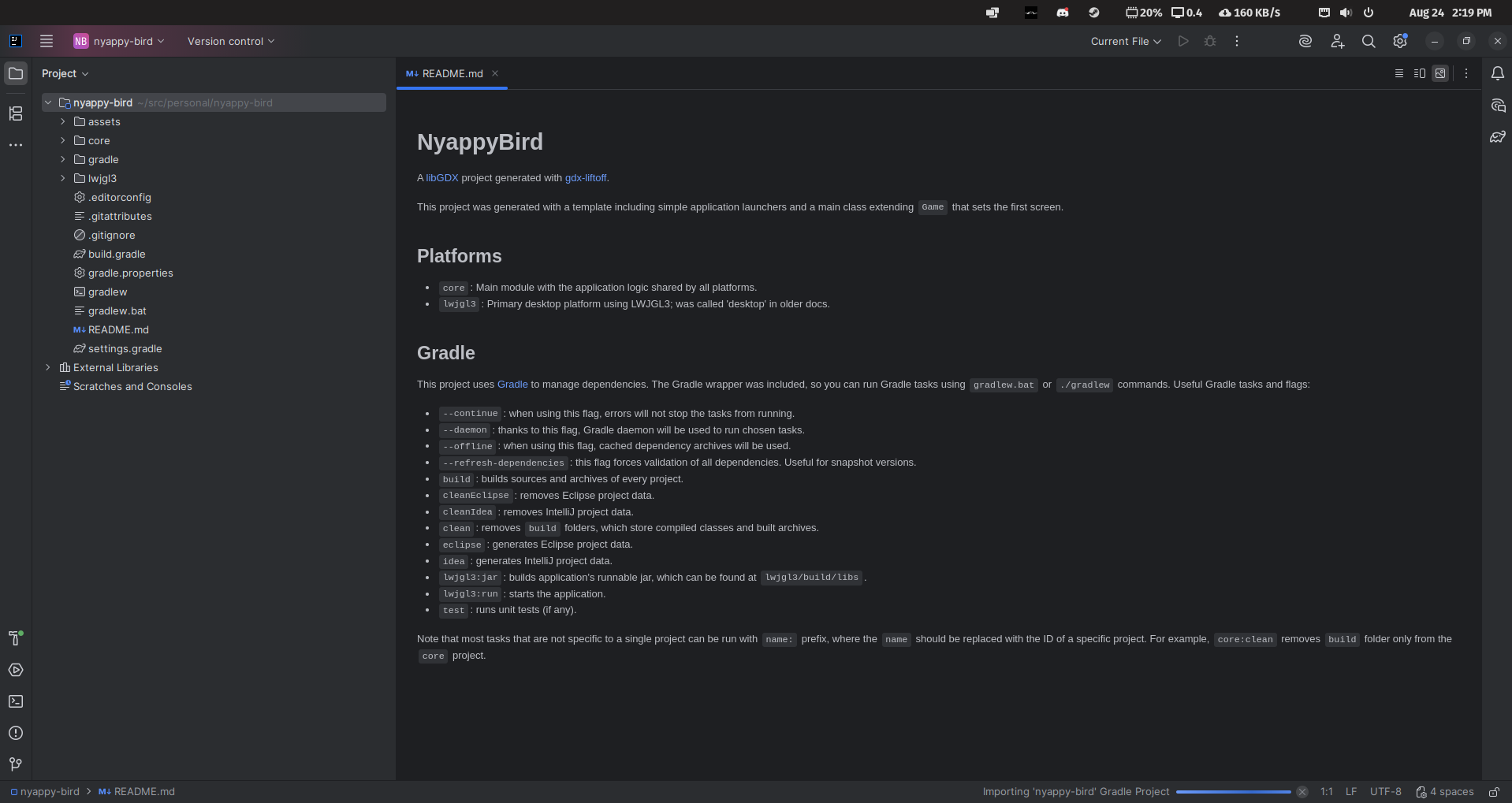Run the current file
The width and height of the screenshot is (1512, 803).
click(1183, 41)
